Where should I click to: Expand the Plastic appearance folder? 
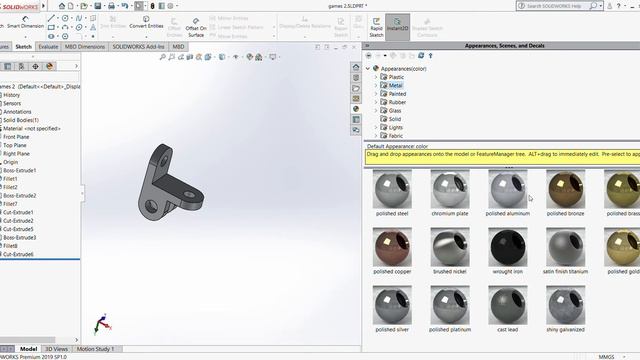[376, 77]
